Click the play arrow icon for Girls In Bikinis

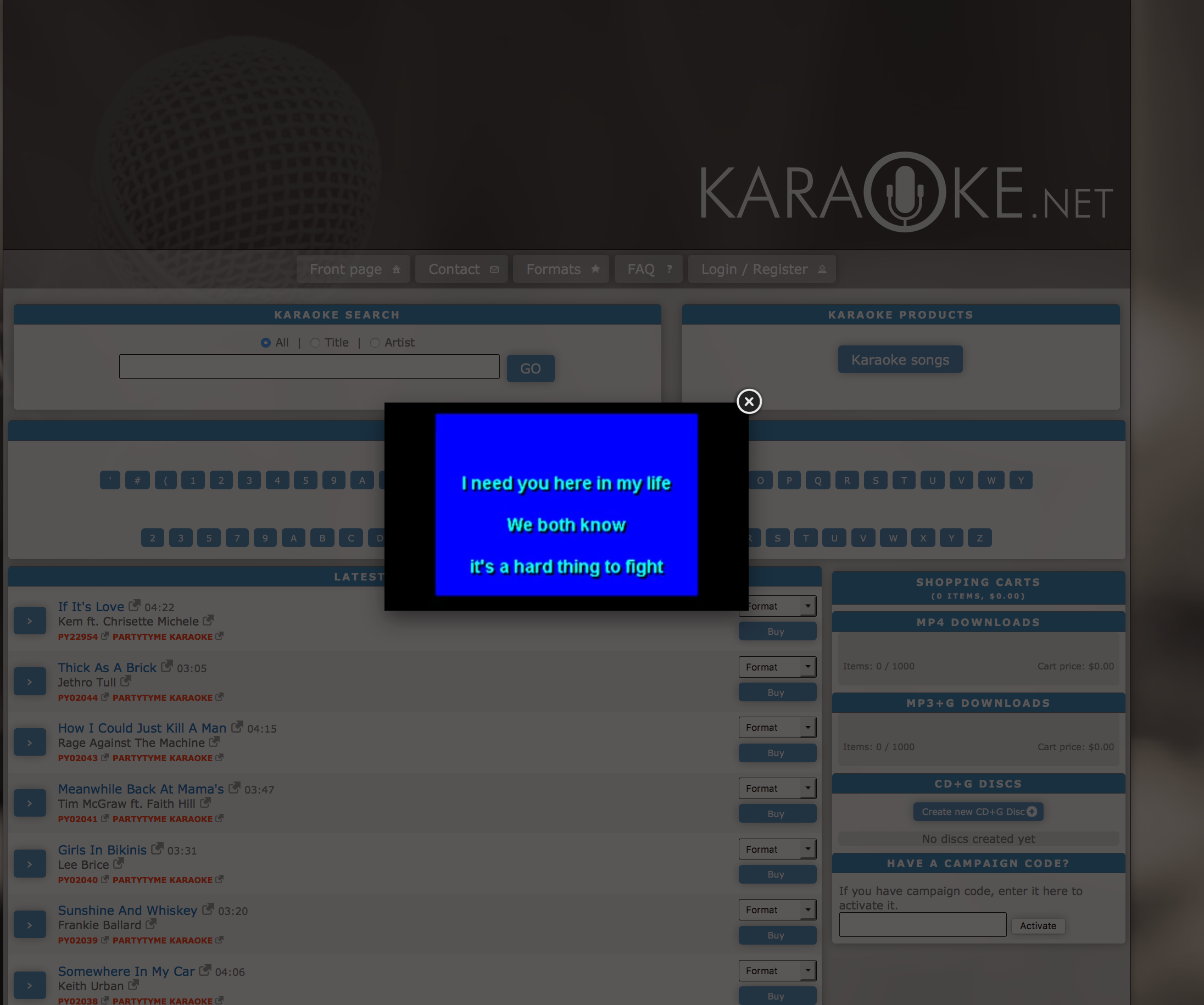pyautogui.click(x=30, y=864)
